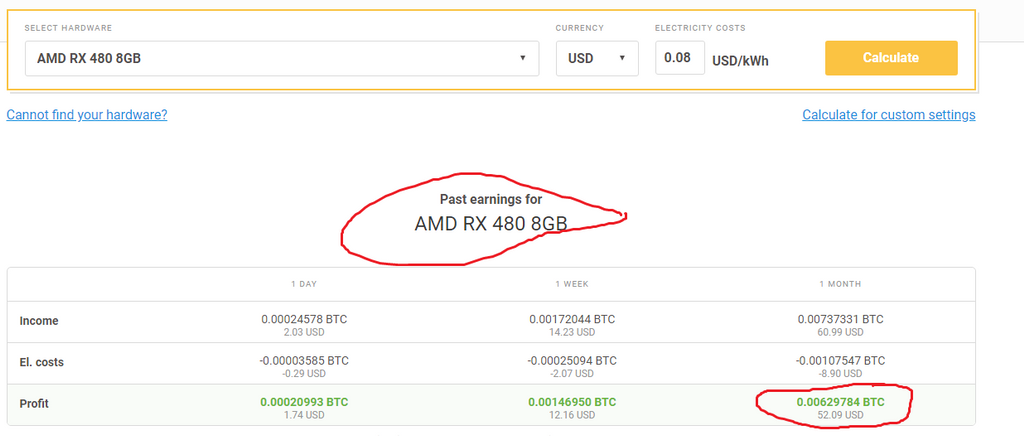Click the 14.23 USD income amount
The image size is (1024, 436).
coord(572,333)
